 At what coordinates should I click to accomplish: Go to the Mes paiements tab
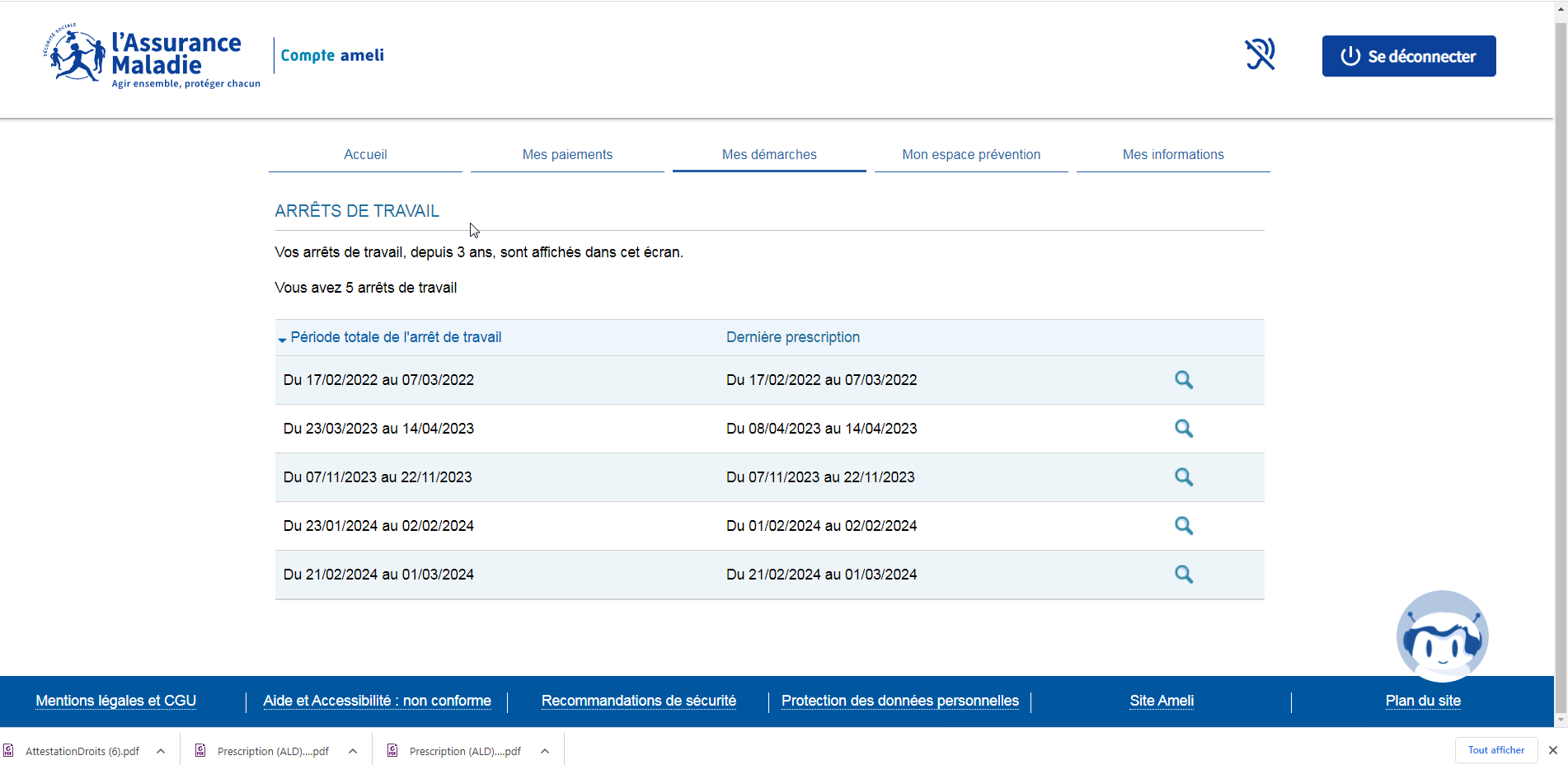click(x=567, y=155)
